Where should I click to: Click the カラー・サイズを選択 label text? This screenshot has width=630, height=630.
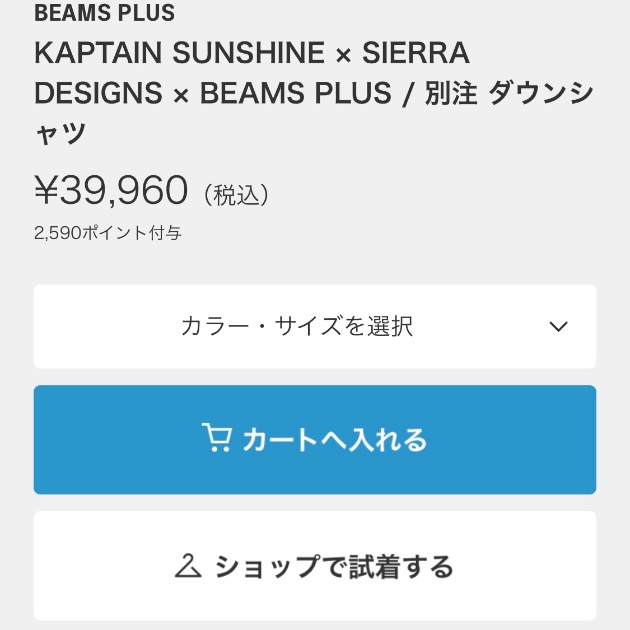(x=297, y=326)
